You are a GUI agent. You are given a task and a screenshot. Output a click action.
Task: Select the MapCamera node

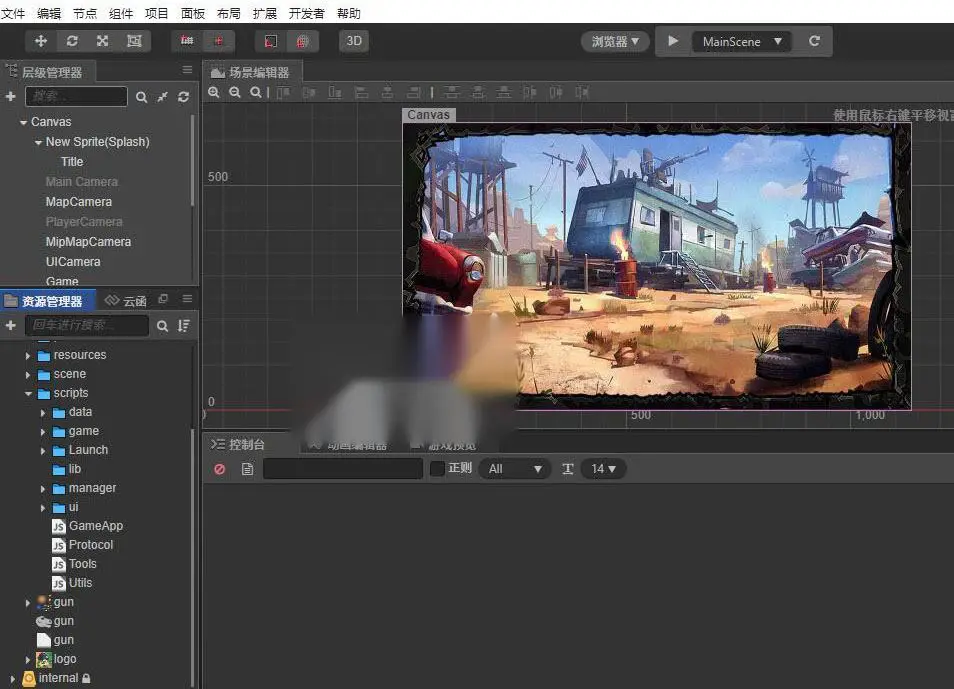[x=78, y=201]
